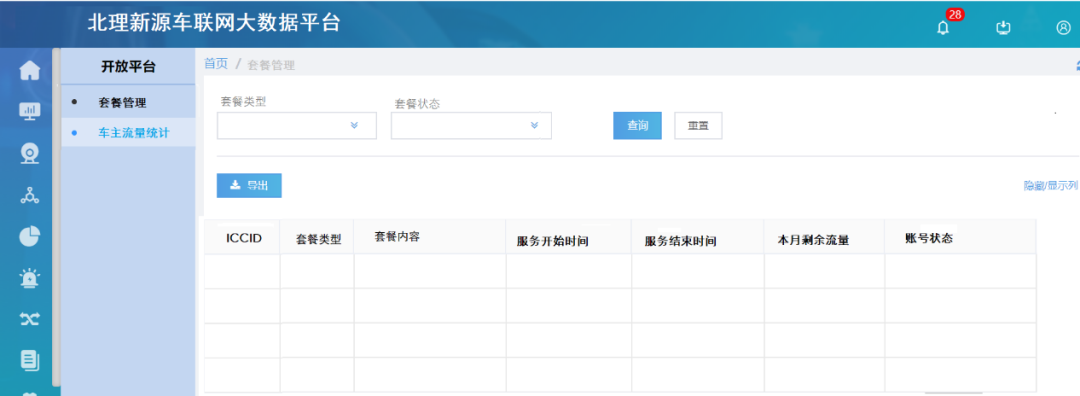The width and height of the screenshot is (1080, 396).
Task: Click the 服务开始时间 column header
Action: (x=552, y=242)
